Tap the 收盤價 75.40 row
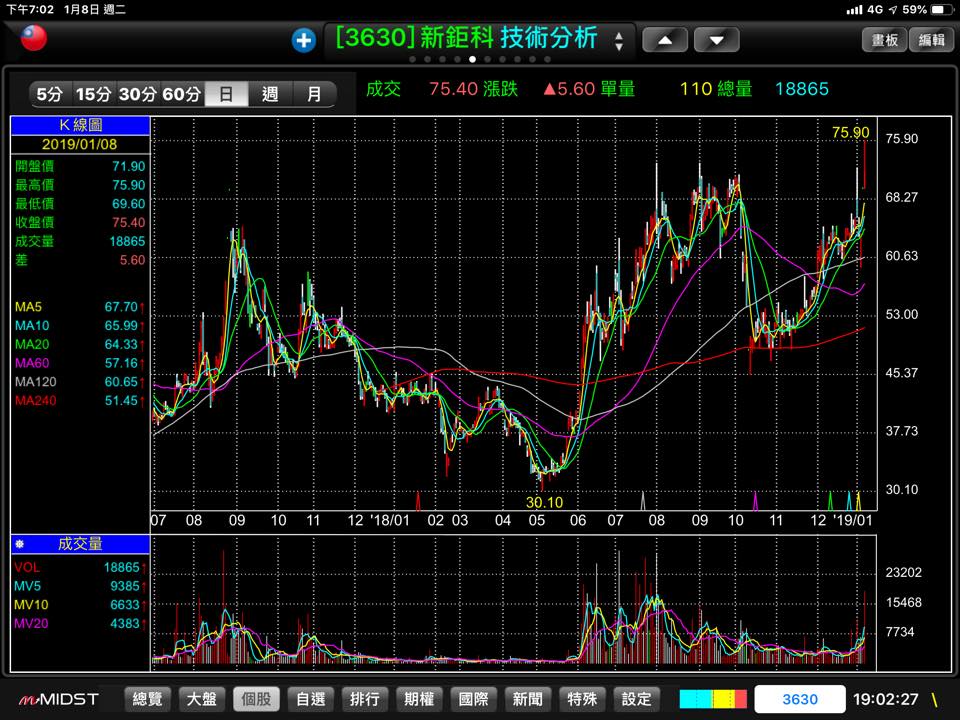960x720 pixels. (80, 222)
